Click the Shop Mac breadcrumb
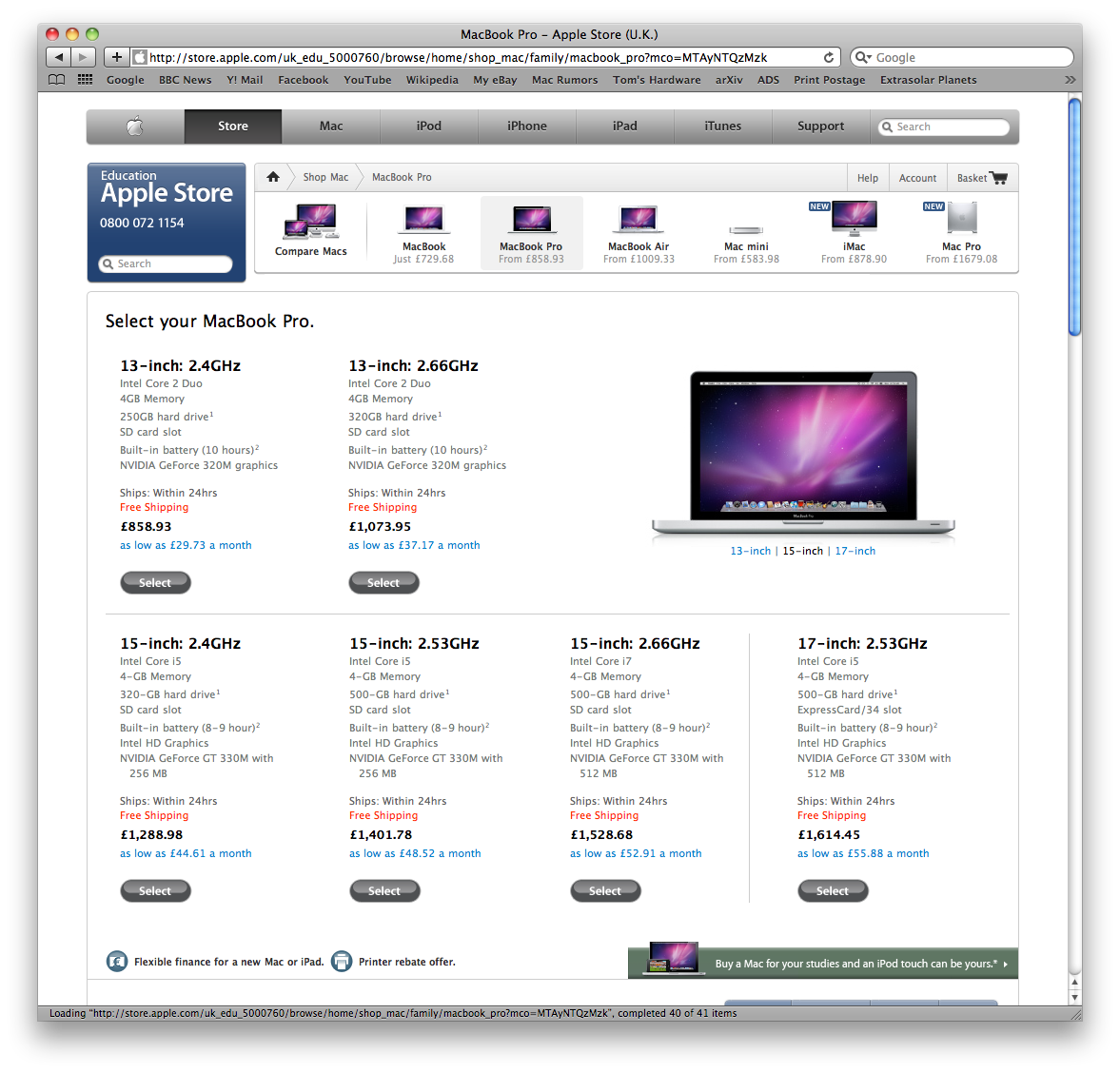The image size is (1120, 1073). tap(325, 177)
